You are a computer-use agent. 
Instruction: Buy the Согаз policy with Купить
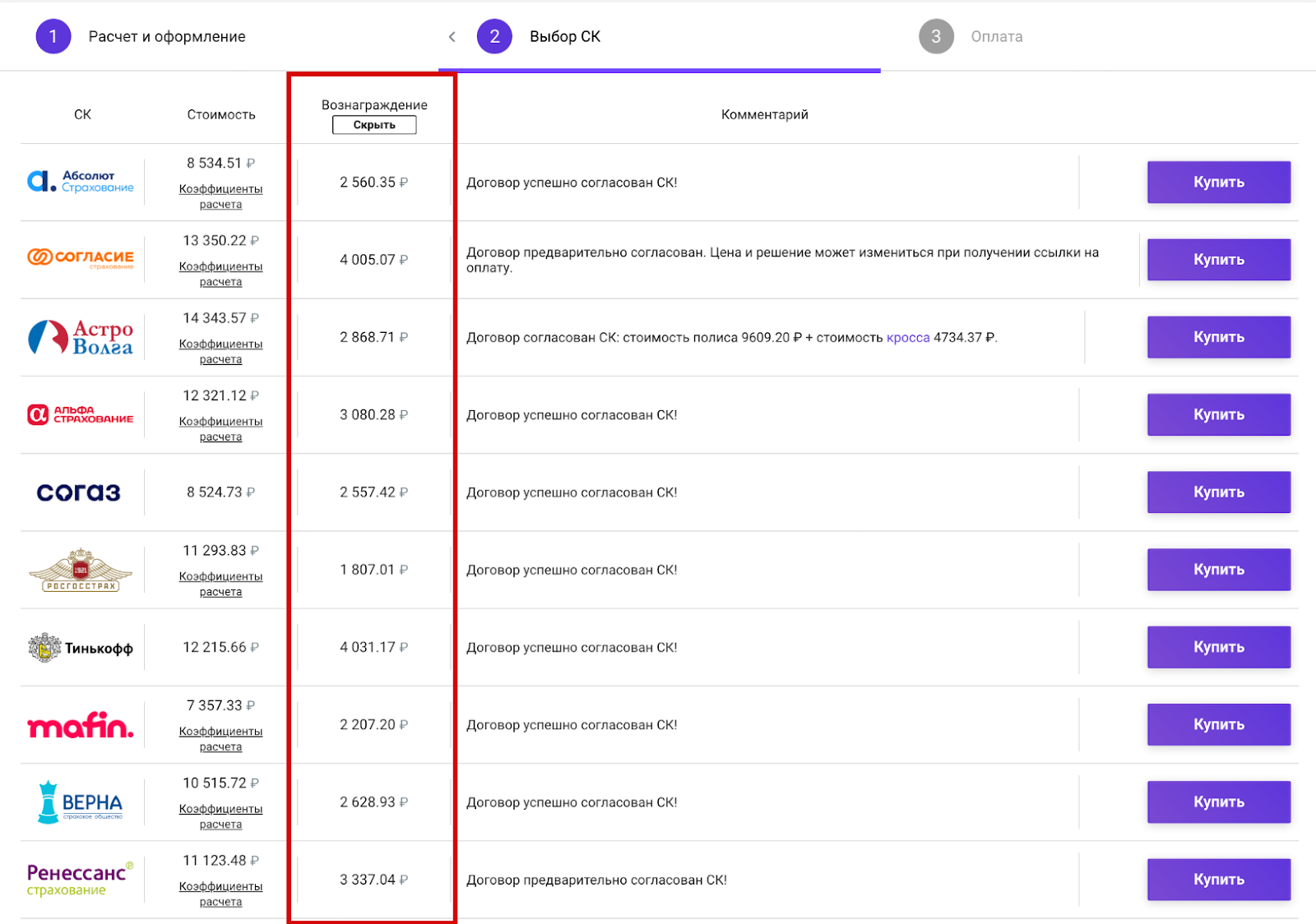(1218, 492)
